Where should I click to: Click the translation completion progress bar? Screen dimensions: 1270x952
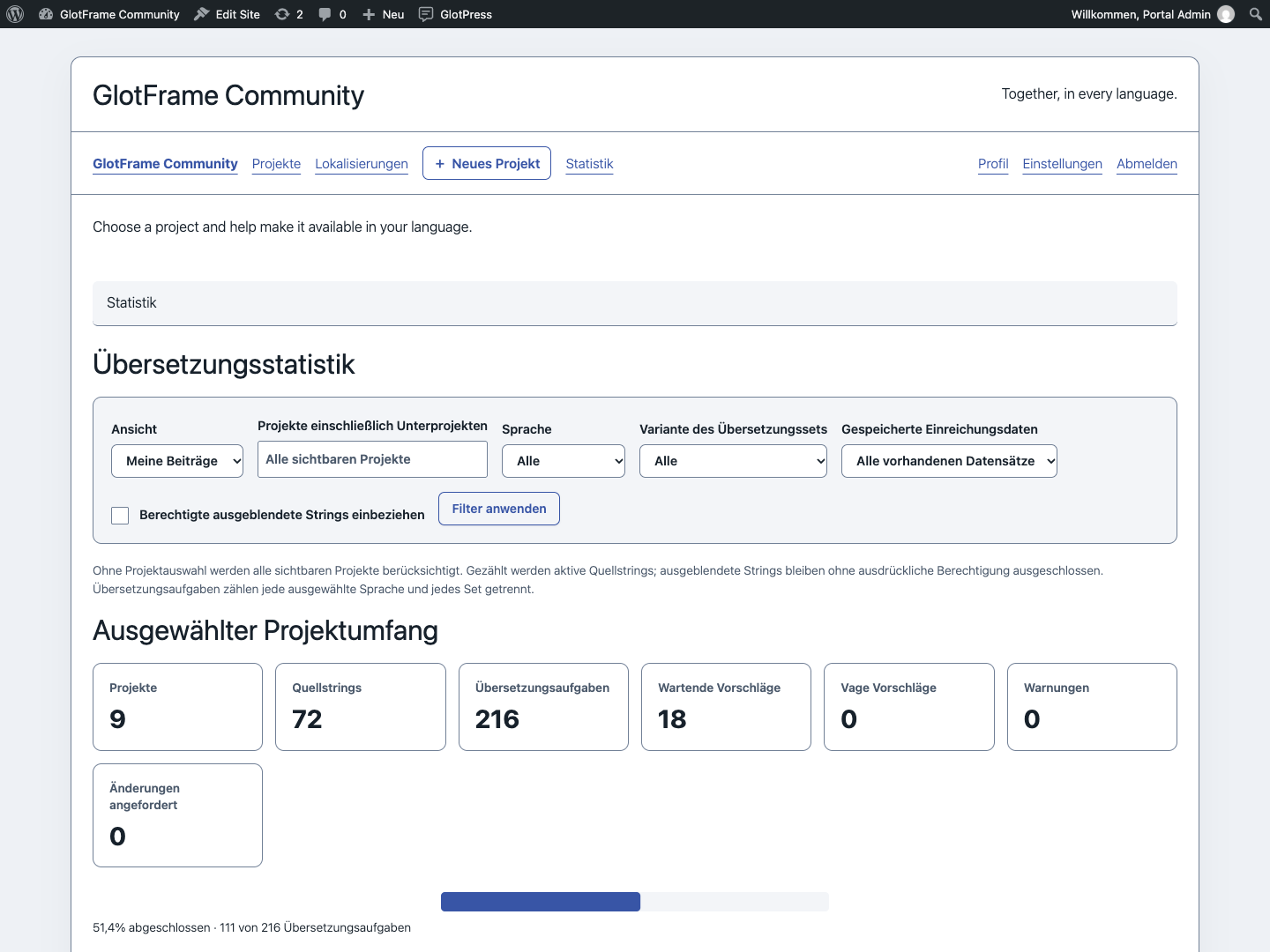coord(635,902)
